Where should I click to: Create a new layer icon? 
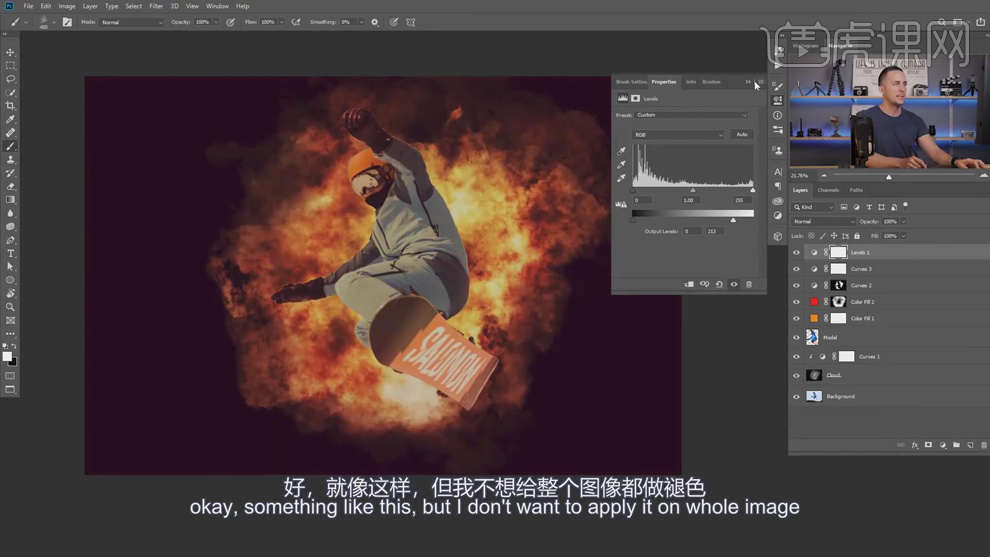click(970, 445)
